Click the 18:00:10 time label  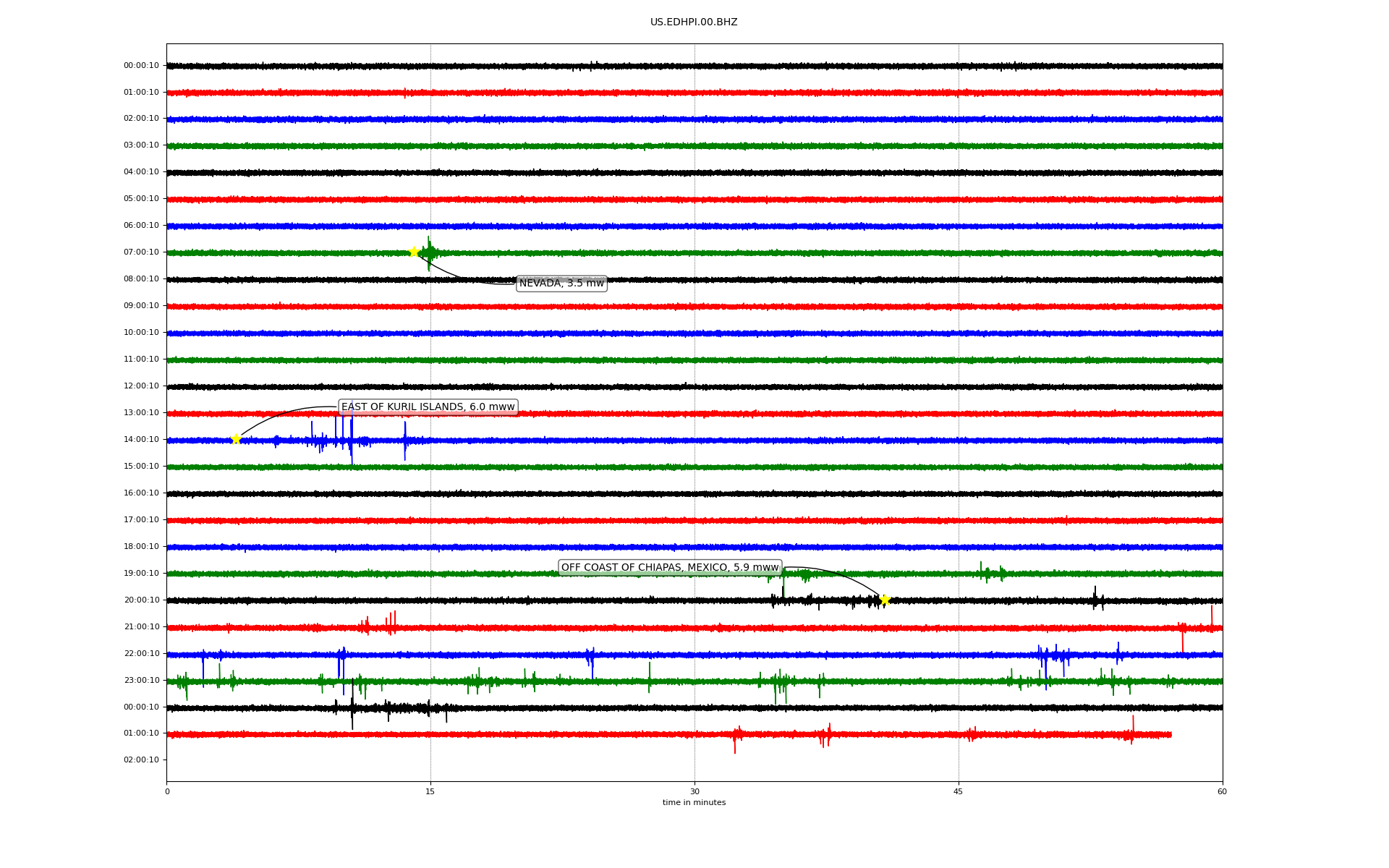click(141, 547)
